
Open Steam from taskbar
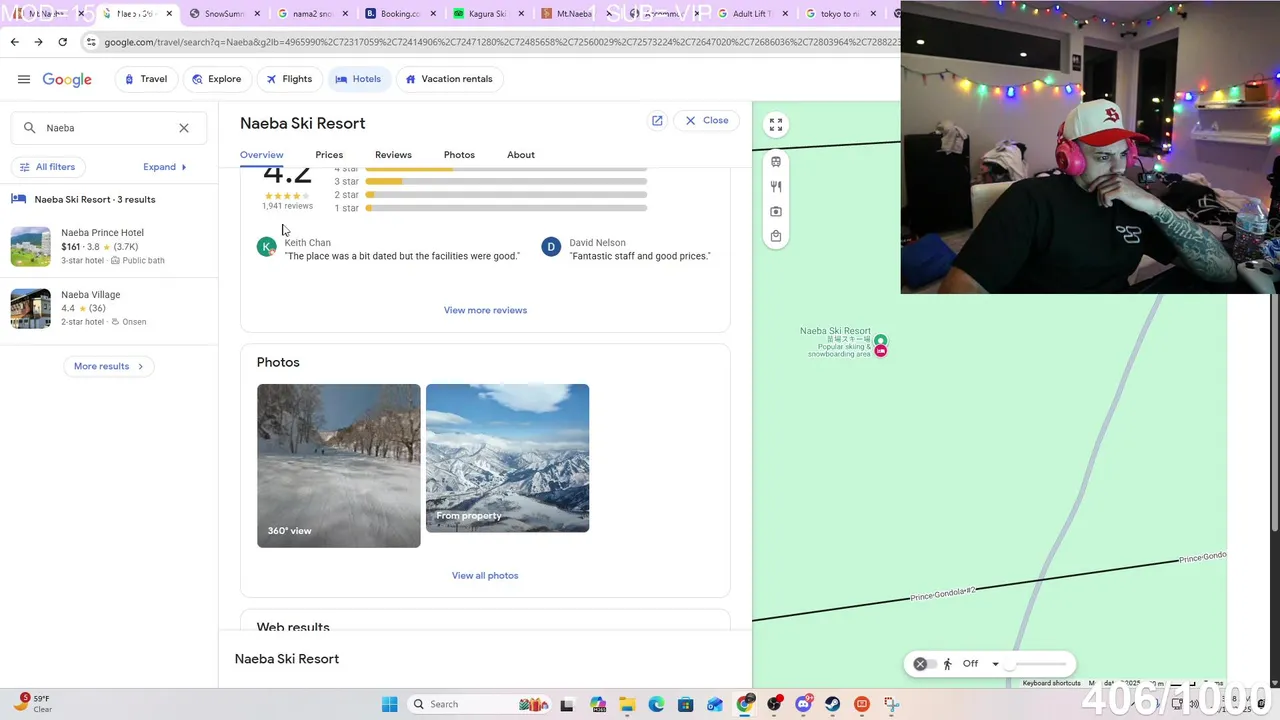(832, 704)
